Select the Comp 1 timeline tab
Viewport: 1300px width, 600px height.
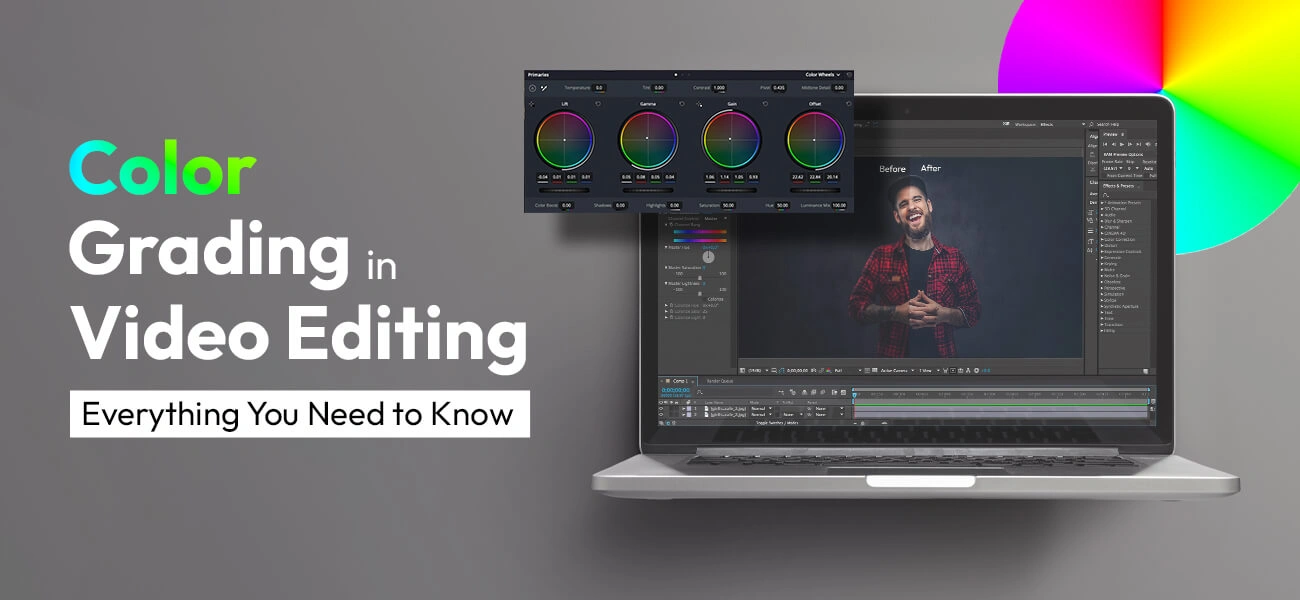tap(679, 381)
